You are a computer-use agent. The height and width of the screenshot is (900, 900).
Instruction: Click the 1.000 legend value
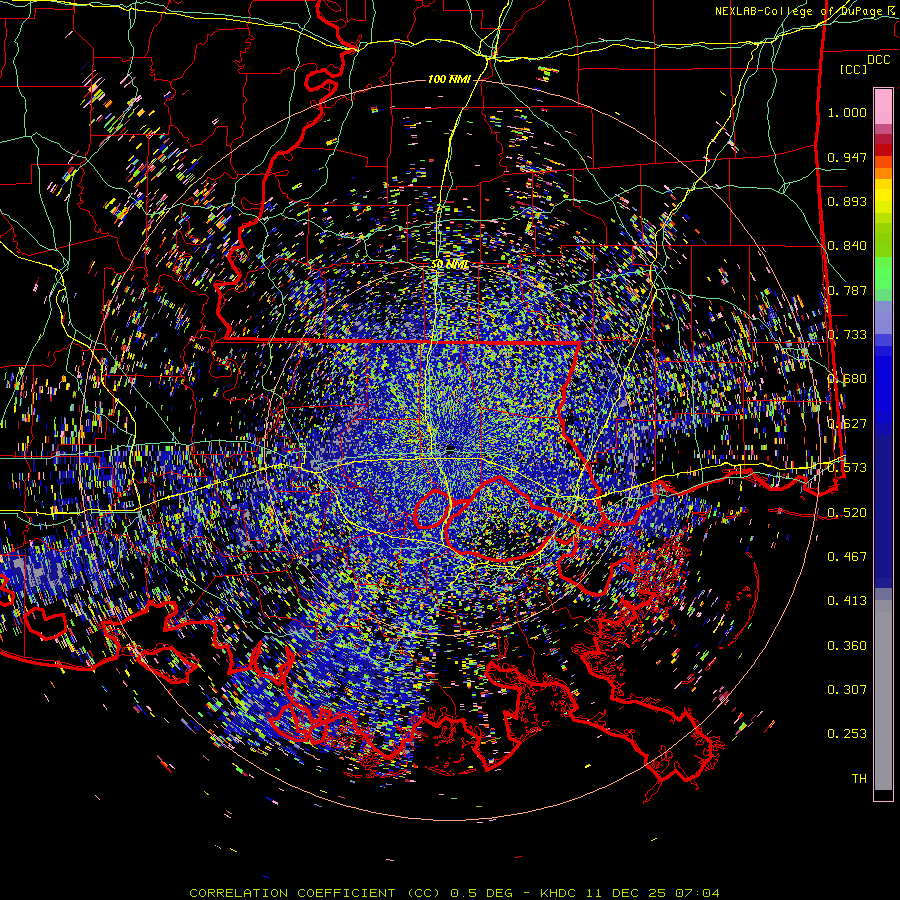pyautogui.click(x=847, y=112)
